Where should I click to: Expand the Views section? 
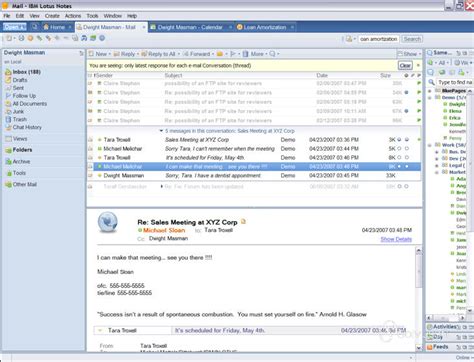pos(20,139)
